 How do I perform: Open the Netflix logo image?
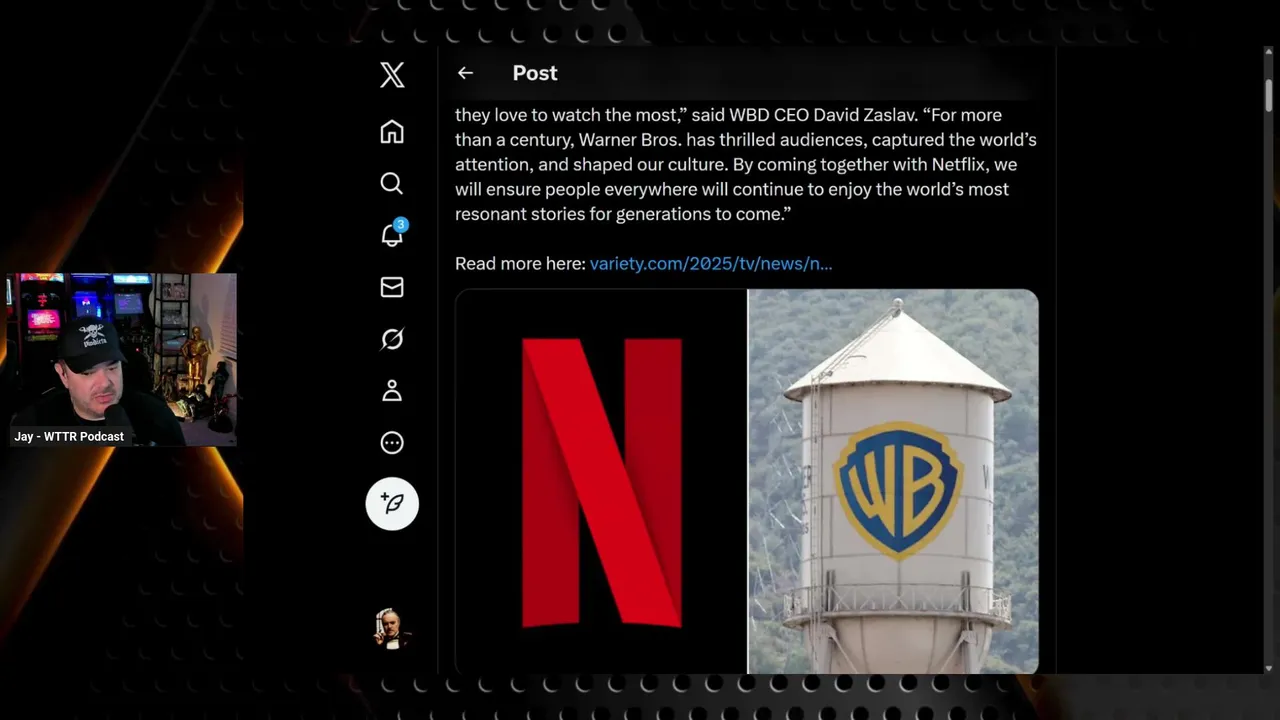pyautogui.click(x=601, y=481)
